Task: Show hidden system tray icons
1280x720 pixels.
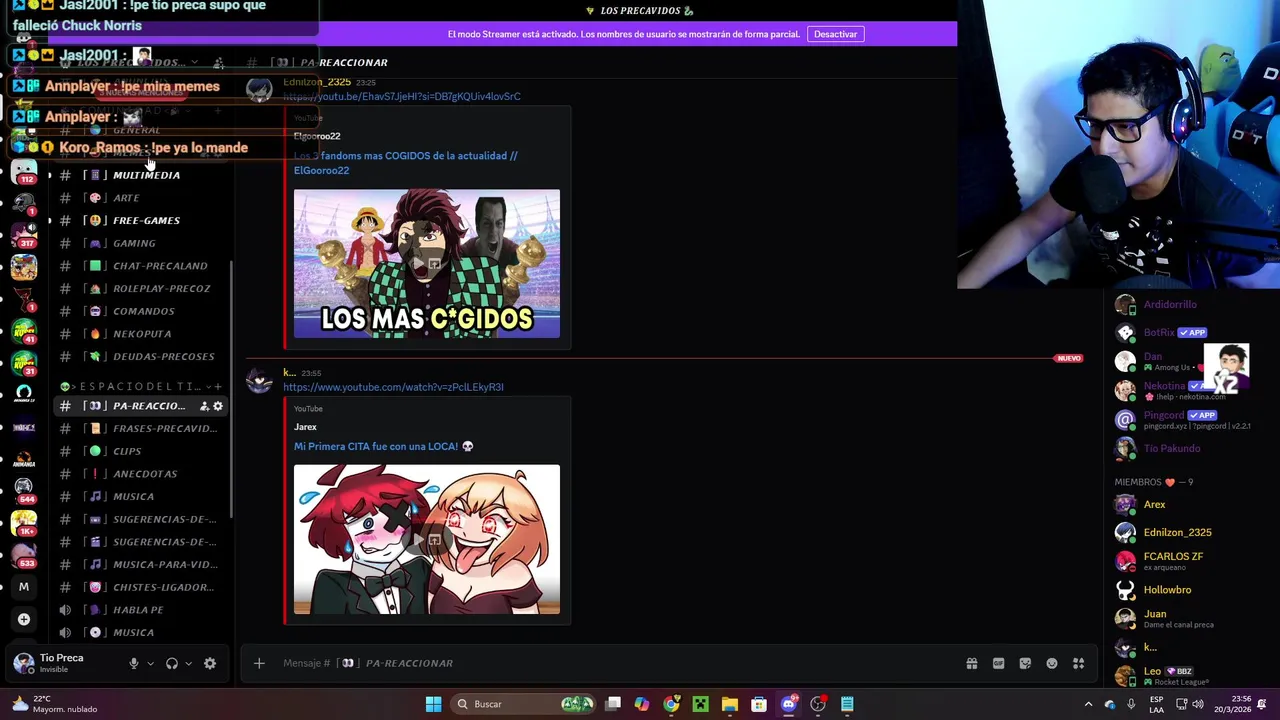Action: coord(1088,704)
